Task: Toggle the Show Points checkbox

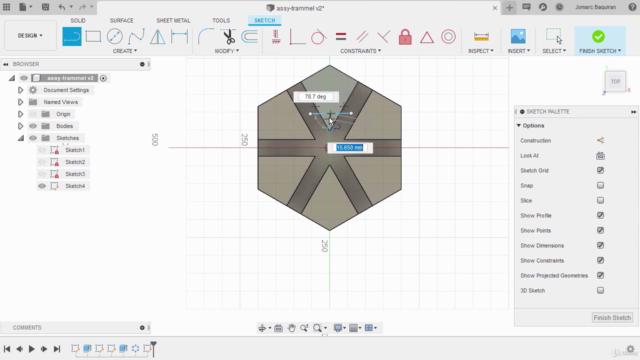Action: [x=600, y=230]
